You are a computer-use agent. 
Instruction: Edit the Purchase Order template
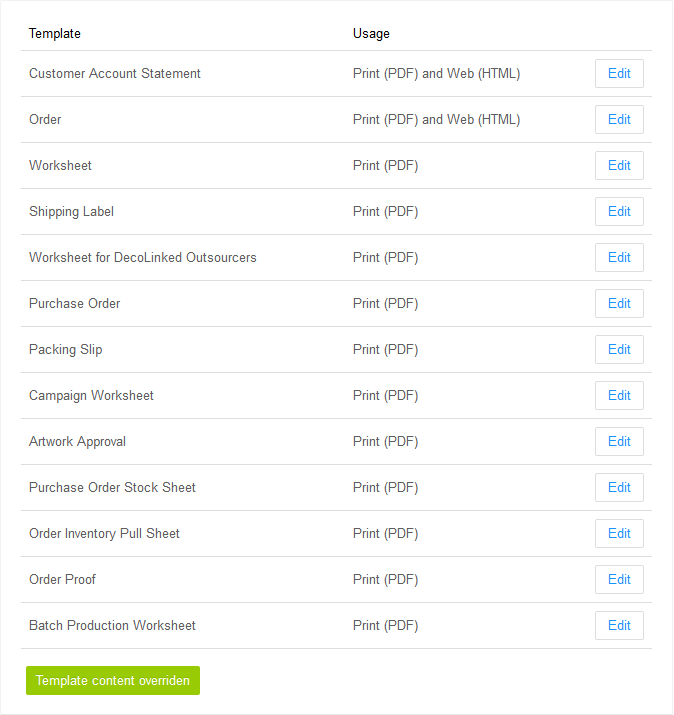[619, 304]
